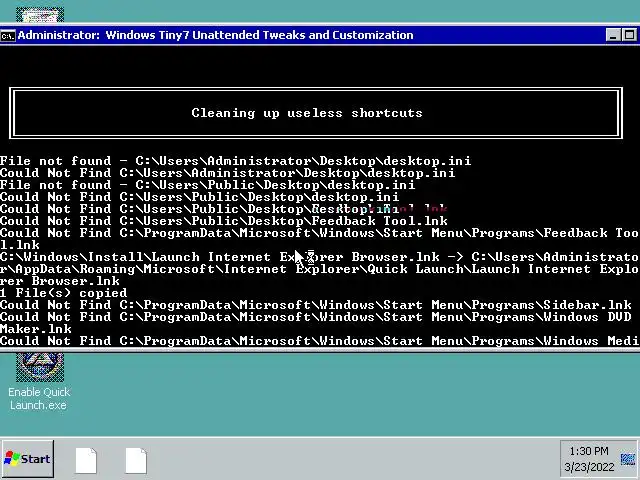Click the 'Enable Quick Launch.exe' icon label

39,398
